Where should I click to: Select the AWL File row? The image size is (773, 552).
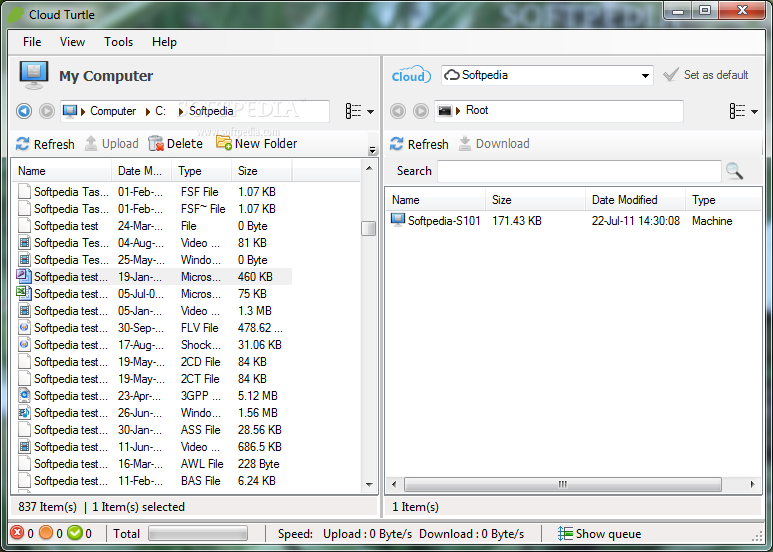point(154,464)
